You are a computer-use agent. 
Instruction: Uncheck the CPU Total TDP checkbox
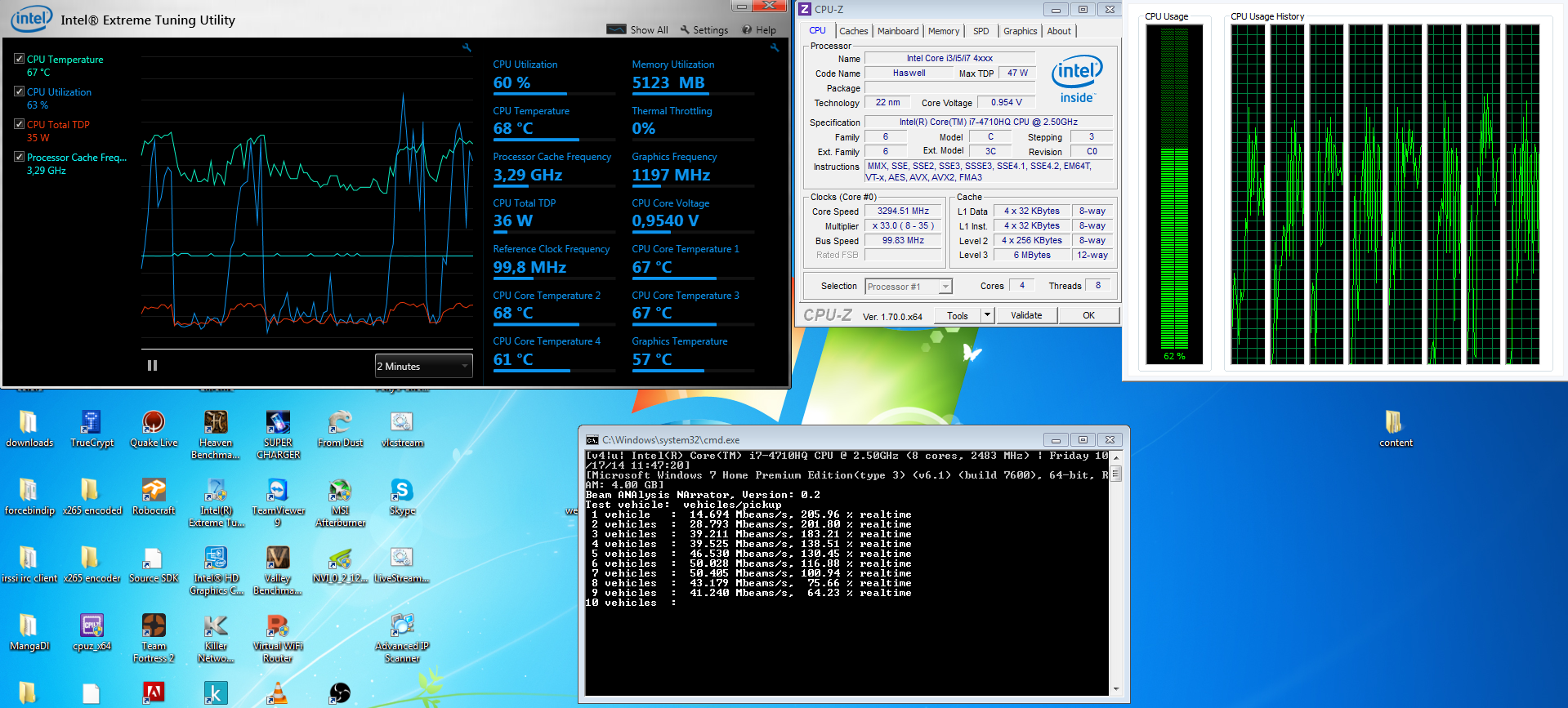(x=19, y=124)
